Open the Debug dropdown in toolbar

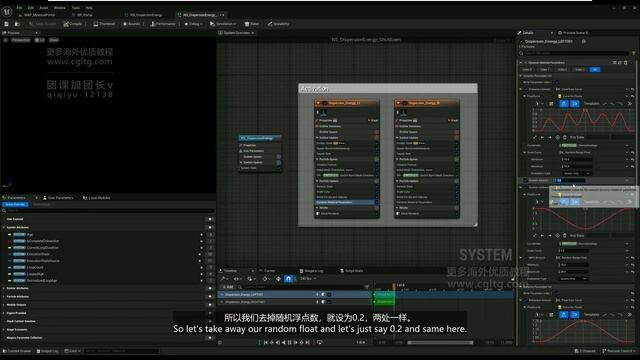(x=193, y=24)
